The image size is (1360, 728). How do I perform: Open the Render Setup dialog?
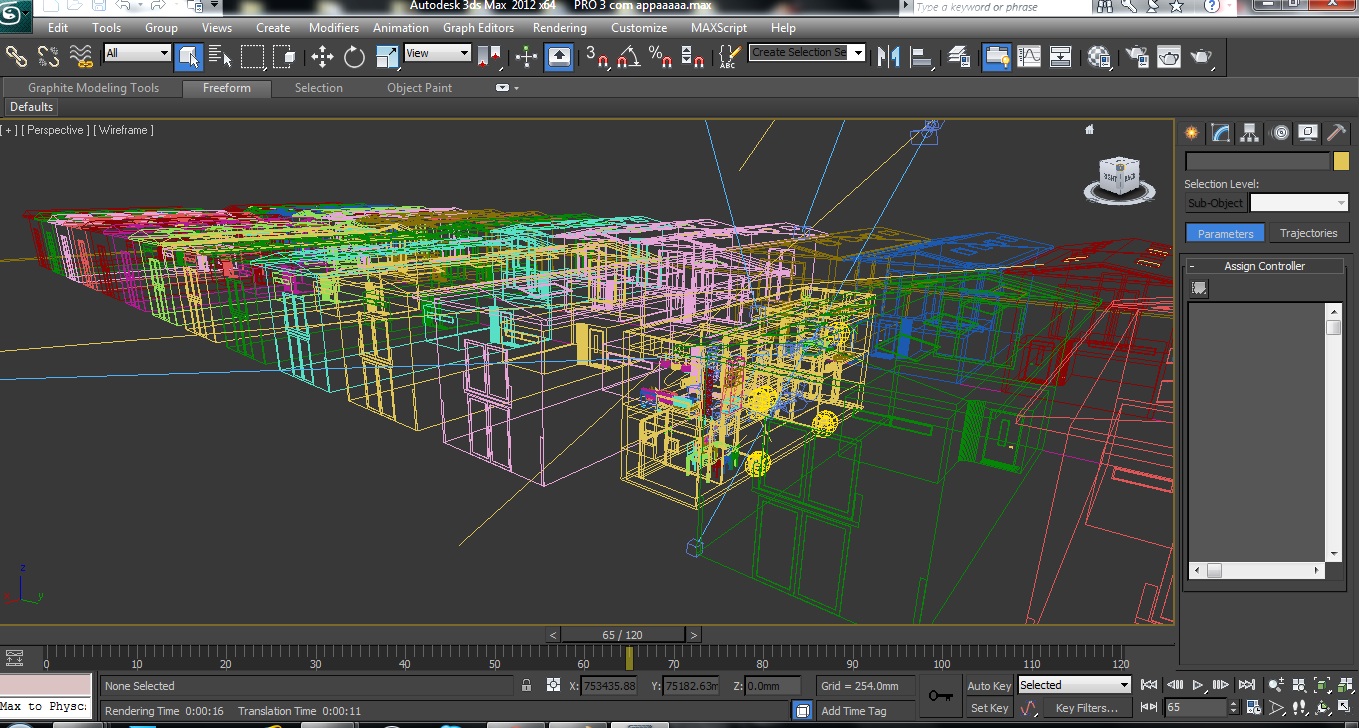click(x=1135, y=57)
